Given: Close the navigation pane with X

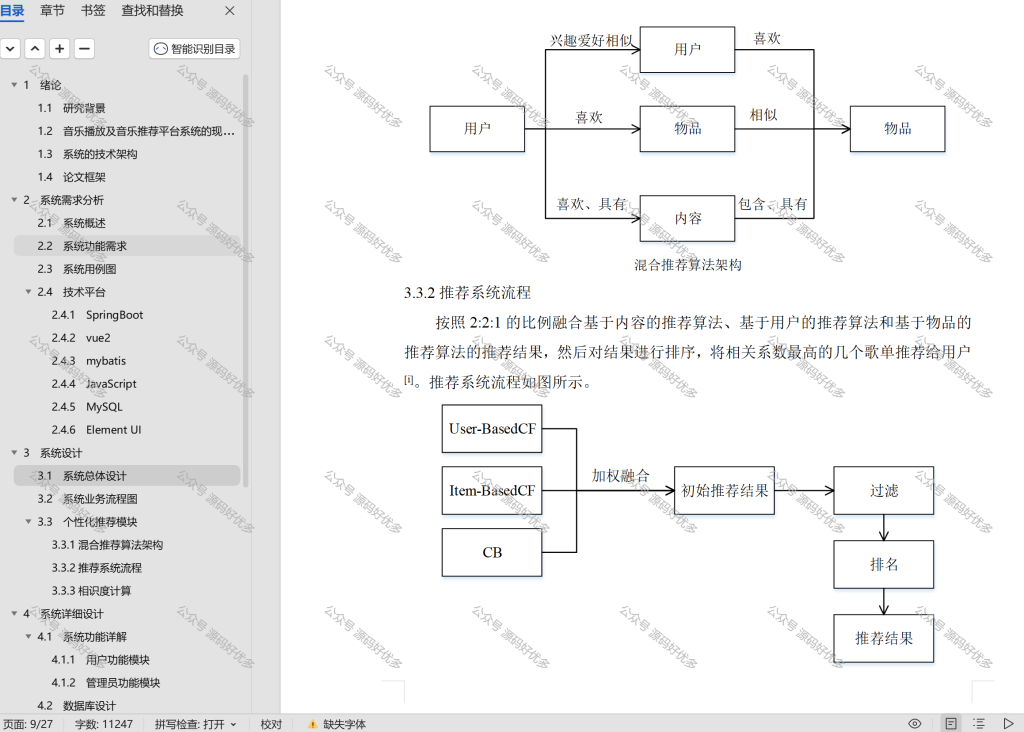Looking at the screenshot, I should [230, 11].
